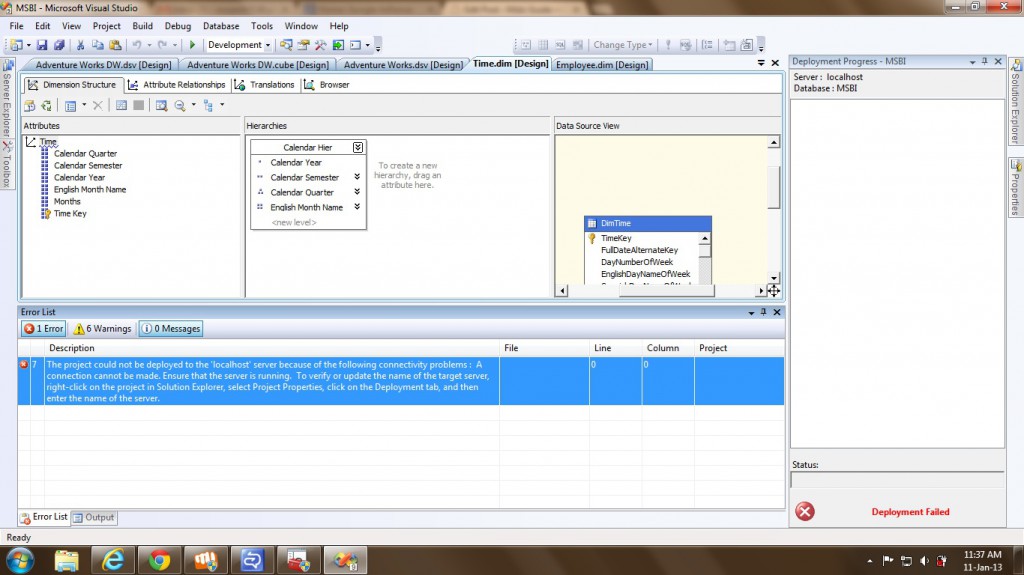Click the Cut scissors icon

82,45
